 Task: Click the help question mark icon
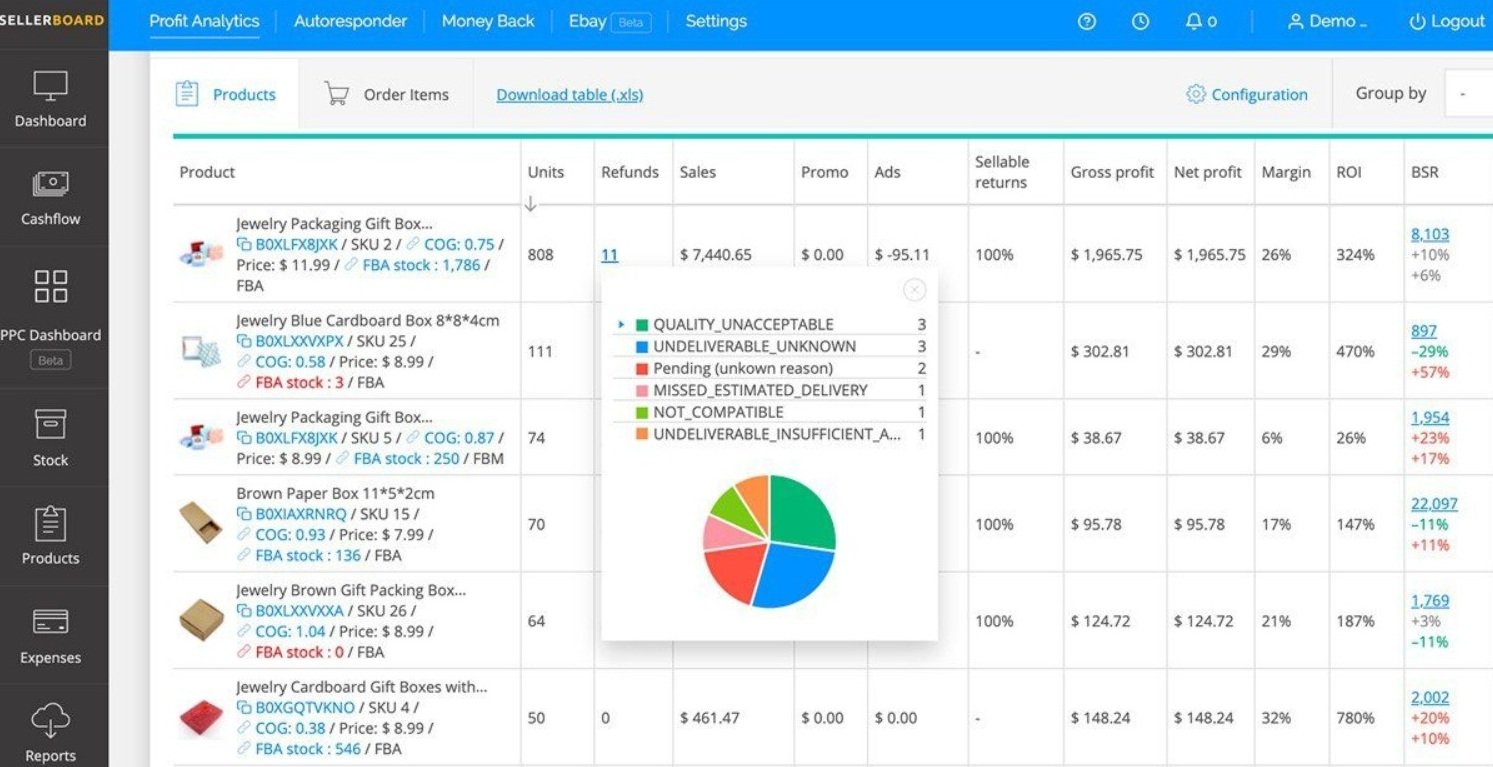[x=1087, y=21]
